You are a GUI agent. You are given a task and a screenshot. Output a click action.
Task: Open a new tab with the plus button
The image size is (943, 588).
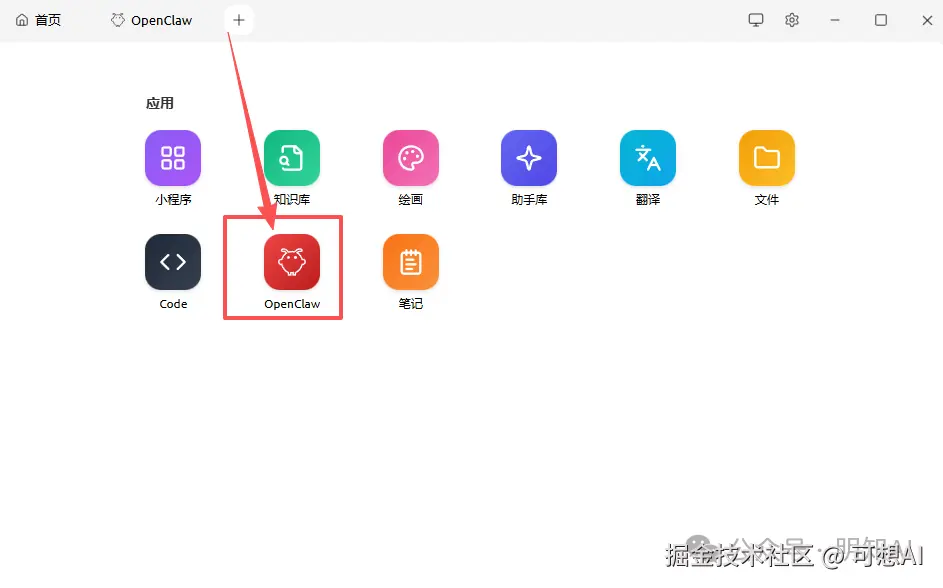coord(238,19)
